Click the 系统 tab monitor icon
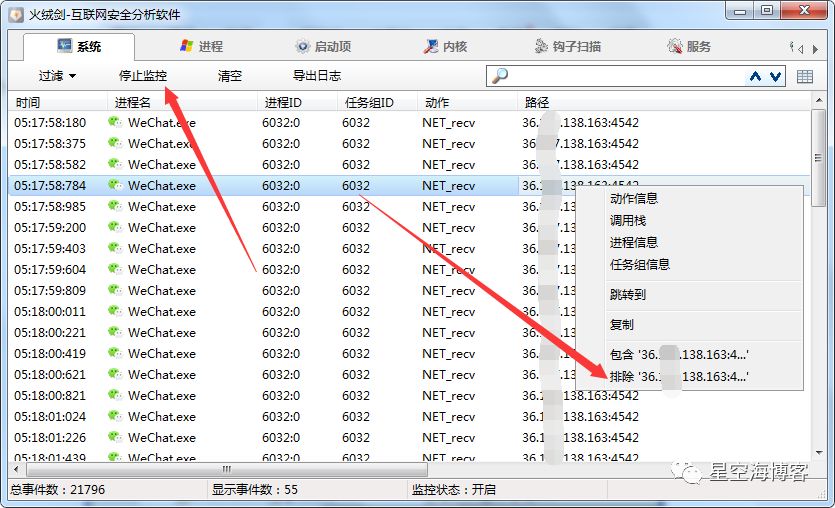The width and height of the screenshot is (835, 508). [64, 46]
